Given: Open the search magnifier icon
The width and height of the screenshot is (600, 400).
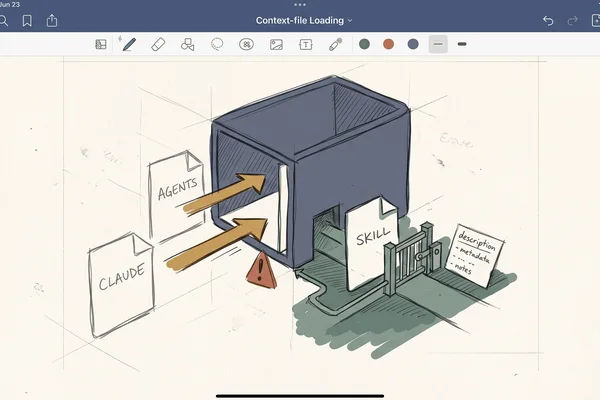Looking at the screenshot, I should coord(3,21).
